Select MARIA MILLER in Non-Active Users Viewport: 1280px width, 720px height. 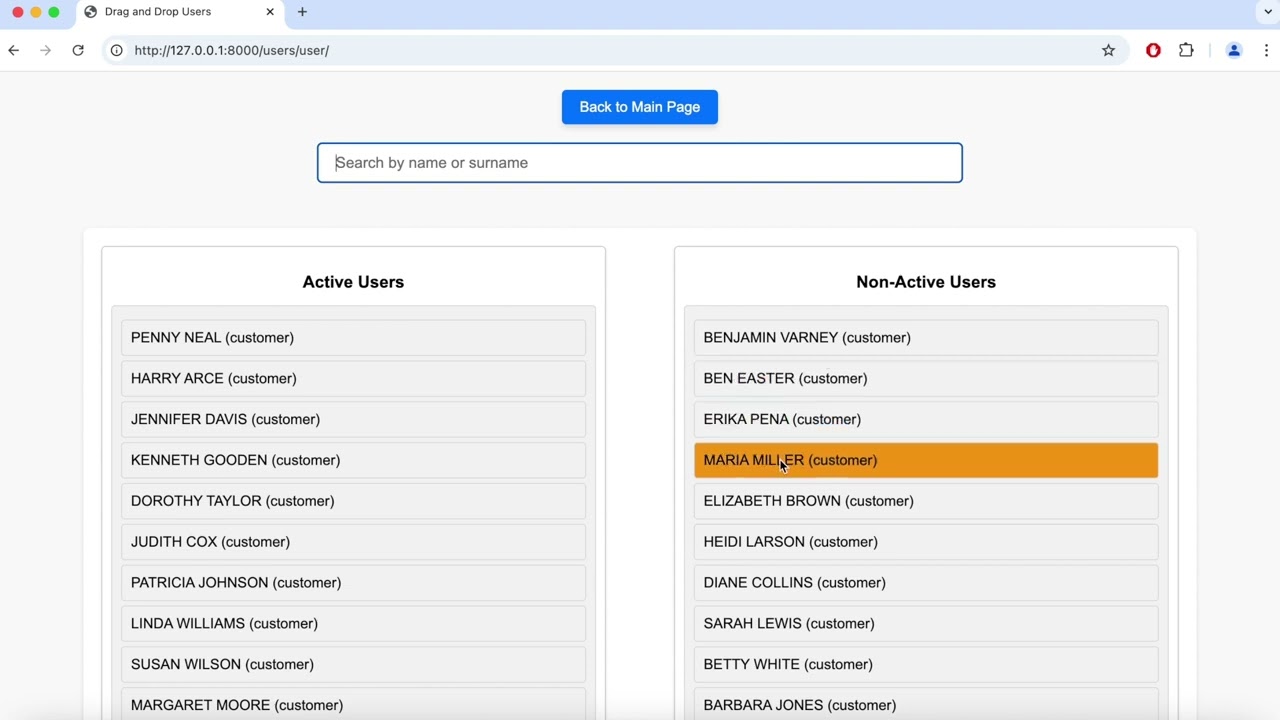[925, 460]
